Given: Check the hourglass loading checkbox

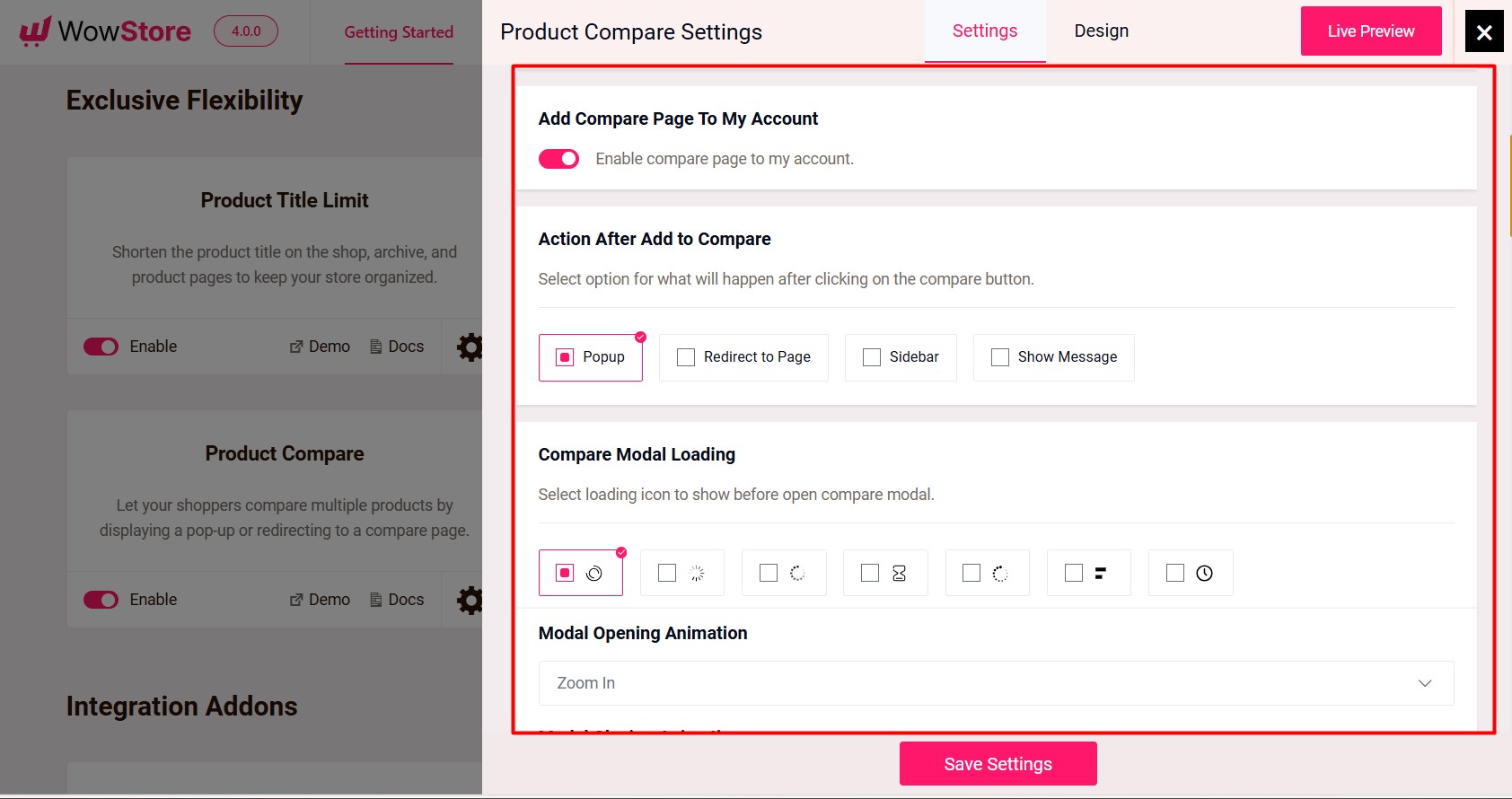Looking at the screenshot, I should click(870, 573).
